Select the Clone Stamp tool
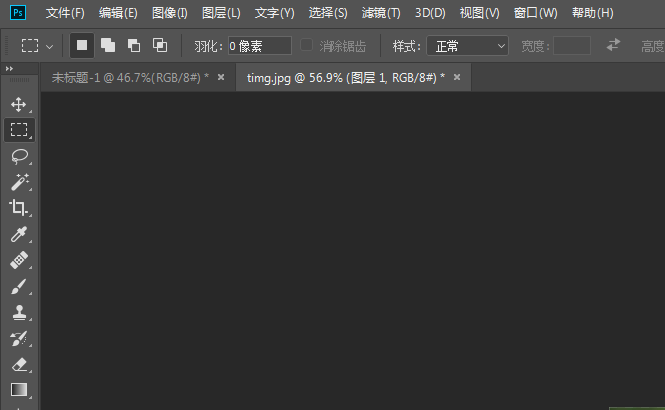The height and width of the screenshot is (410, 665). 19,312
